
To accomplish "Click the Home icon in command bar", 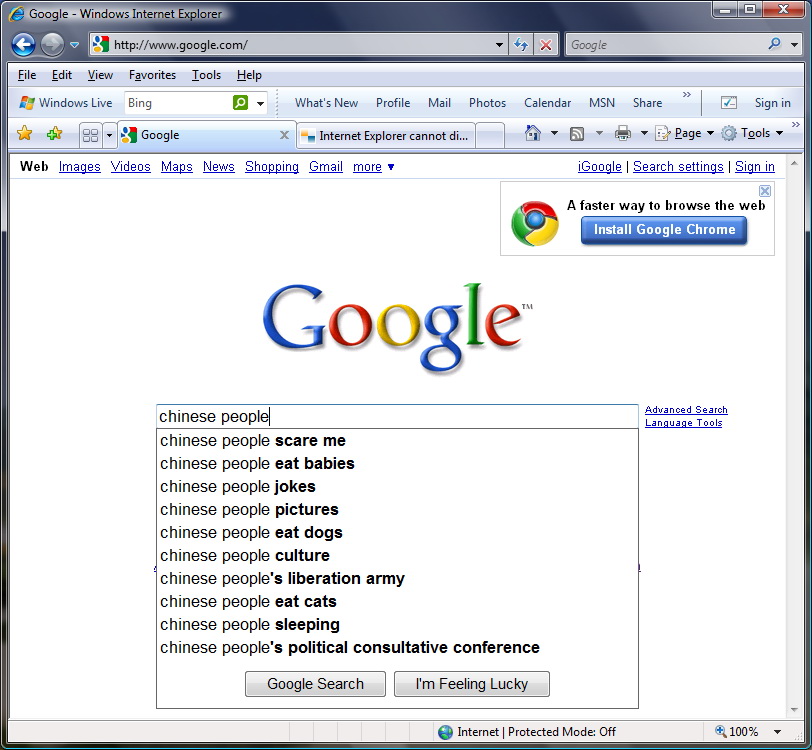I will pos(533,133).
